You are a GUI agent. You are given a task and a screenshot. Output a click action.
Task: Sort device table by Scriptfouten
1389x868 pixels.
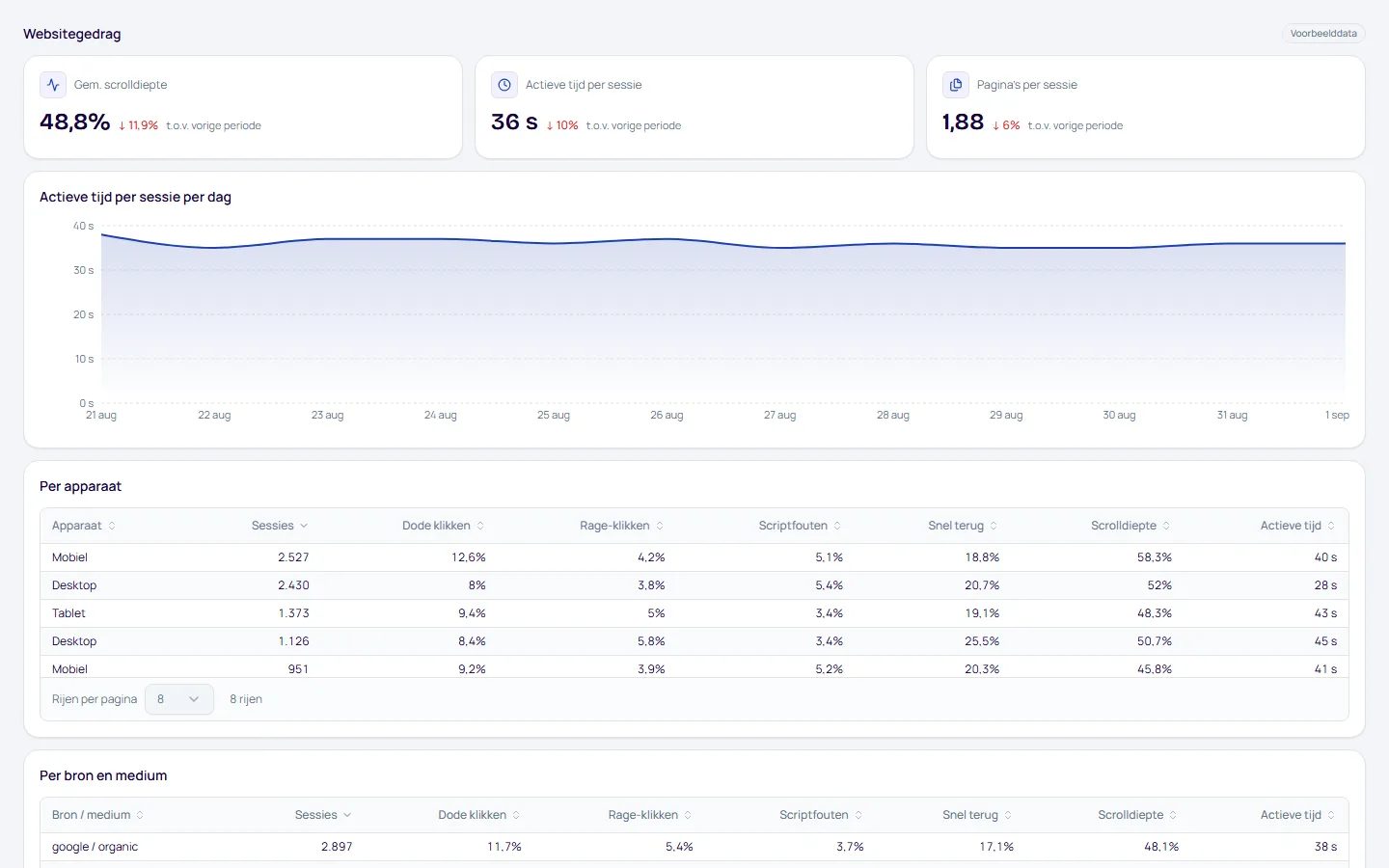[x=801, y=526]
